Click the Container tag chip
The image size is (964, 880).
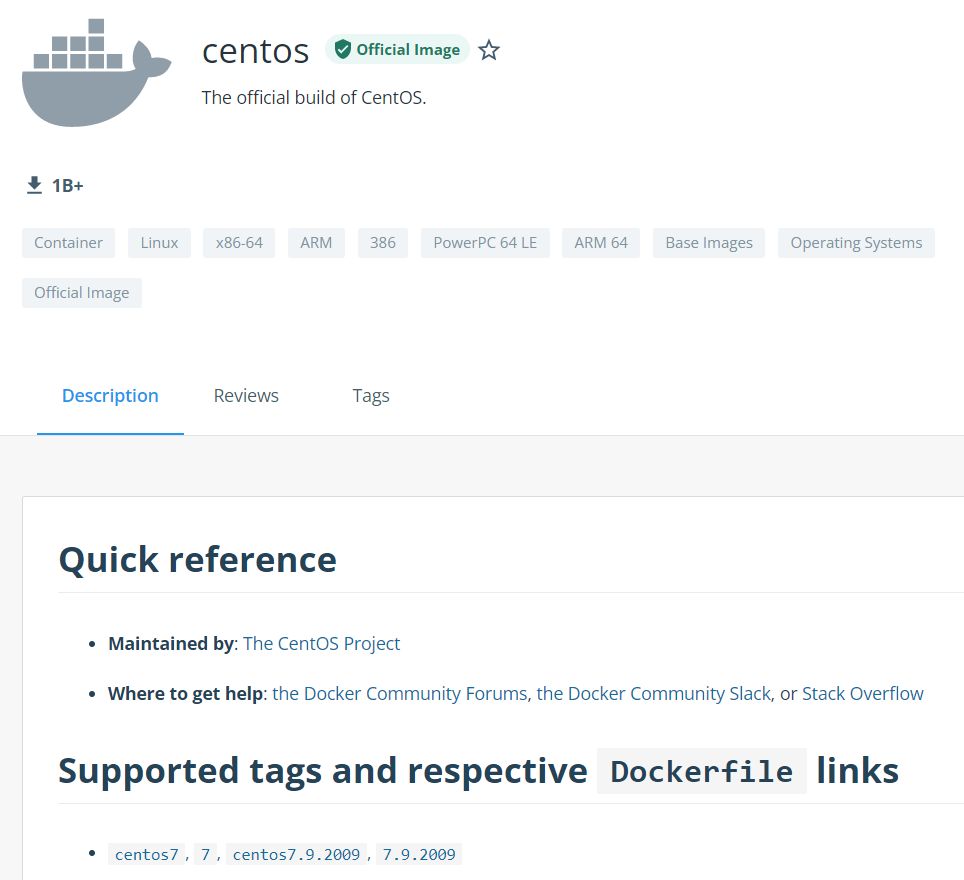68,243
